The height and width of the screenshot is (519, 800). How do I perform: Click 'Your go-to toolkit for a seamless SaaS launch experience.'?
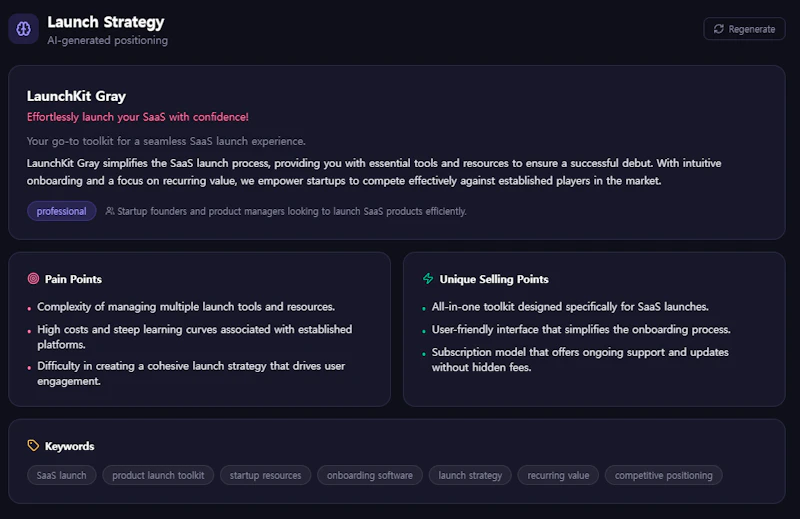pyautogui.click(x=166, y=141)
